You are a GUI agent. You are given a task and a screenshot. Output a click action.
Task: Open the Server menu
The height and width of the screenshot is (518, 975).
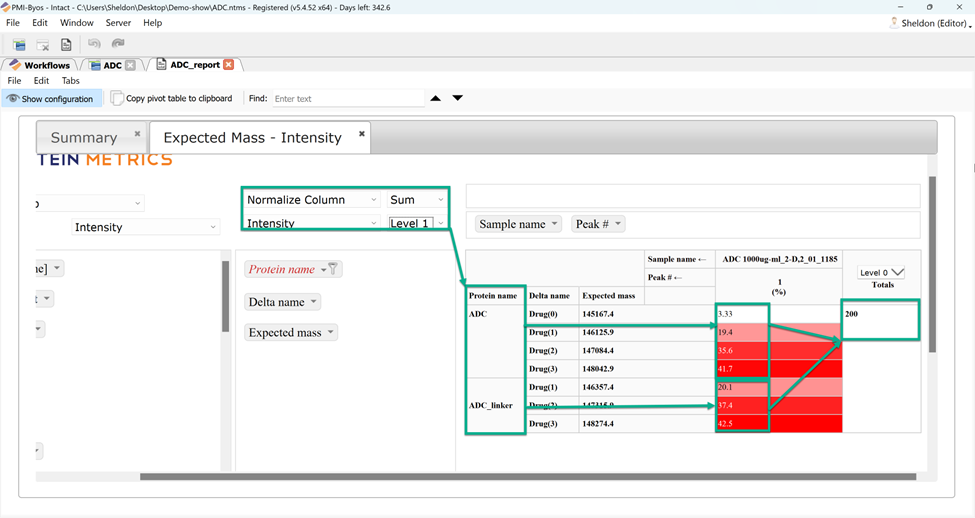118,23
